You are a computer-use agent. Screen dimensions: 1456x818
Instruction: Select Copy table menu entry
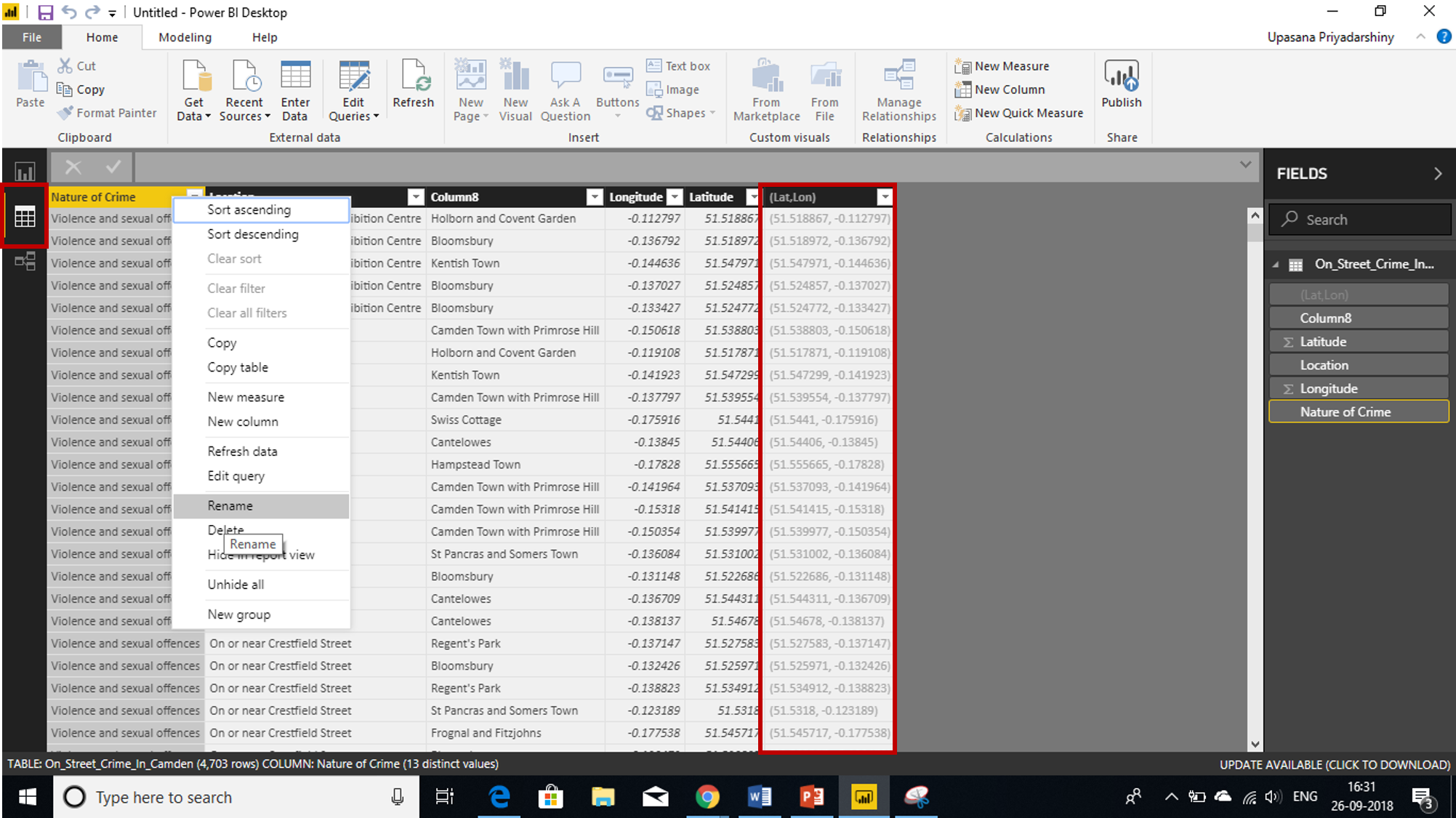pos(261,367)
